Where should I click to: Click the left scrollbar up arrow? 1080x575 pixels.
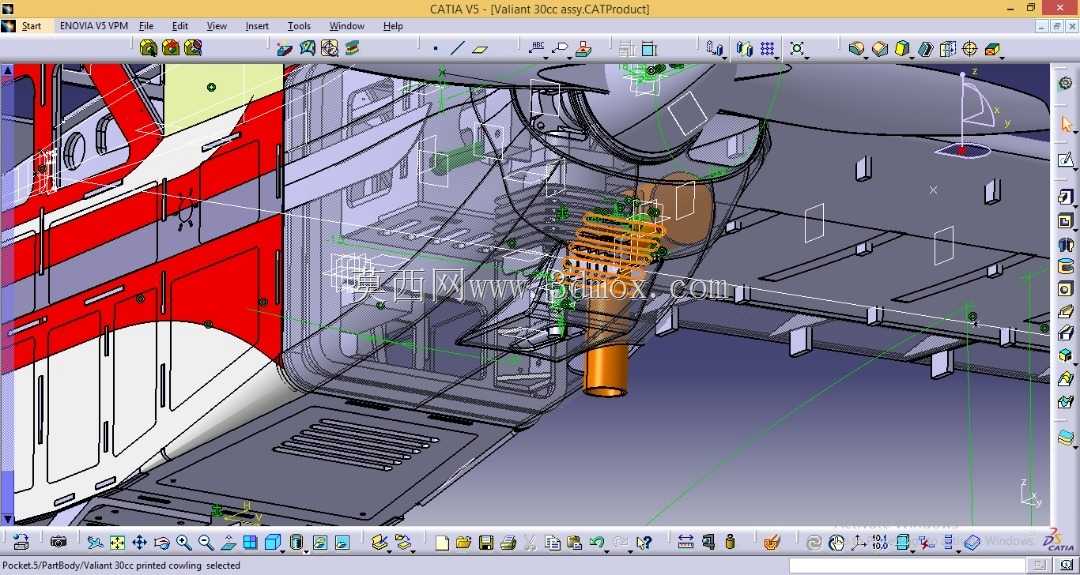point(7,70)
